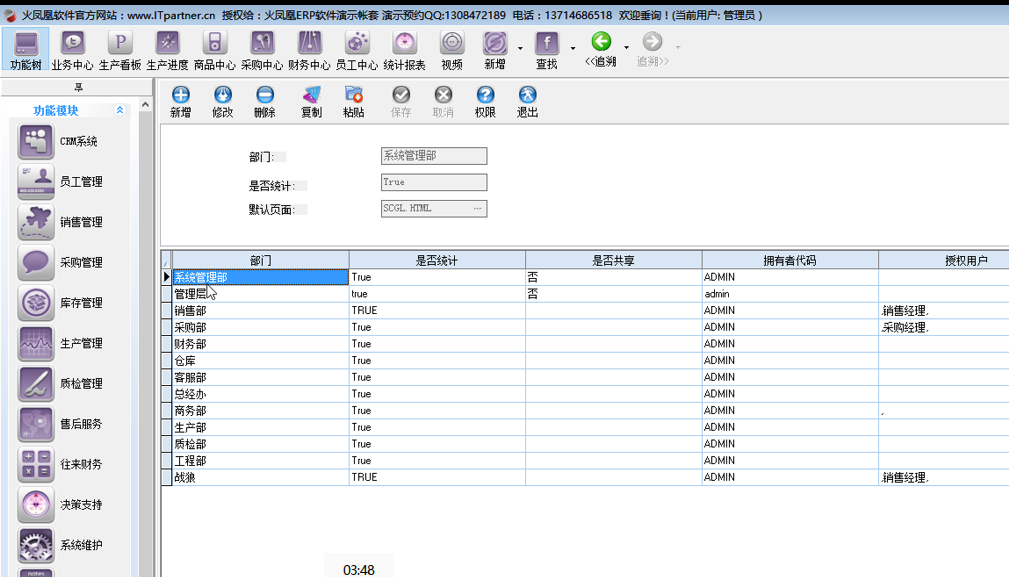Select the 生产部 row
The height and width of the screenshot is (577, 1009).
click(x=586, y=428)
